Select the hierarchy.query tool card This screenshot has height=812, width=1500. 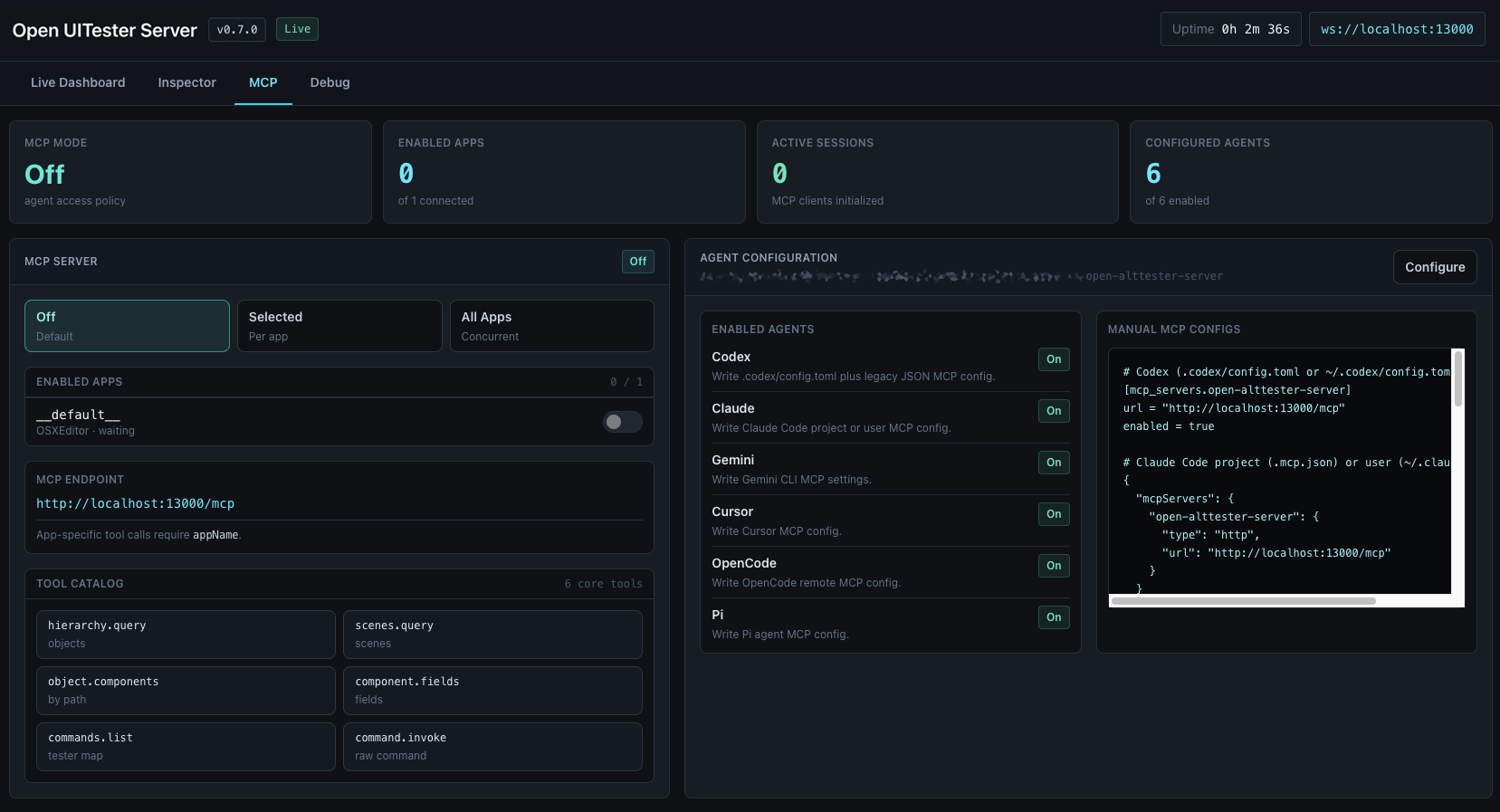point(186,635)
